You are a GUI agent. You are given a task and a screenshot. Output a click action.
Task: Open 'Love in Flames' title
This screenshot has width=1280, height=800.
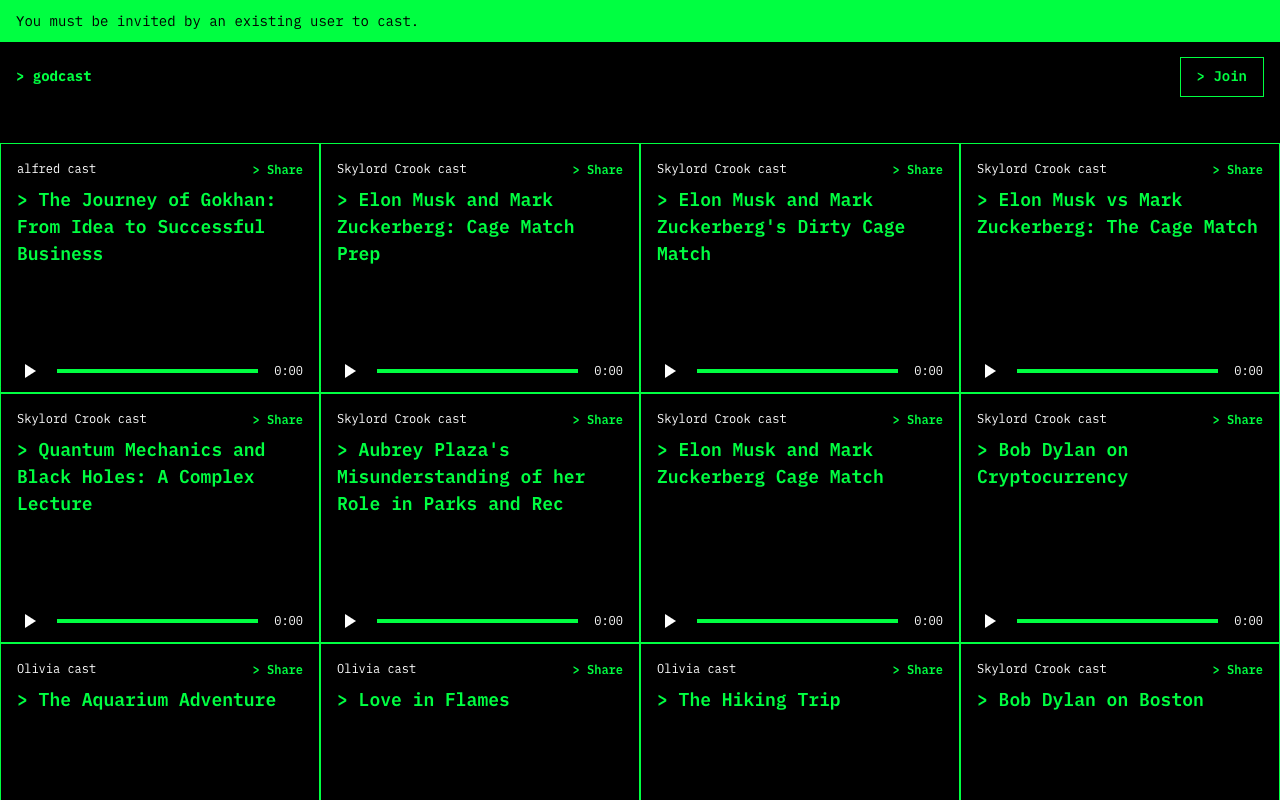423,700
